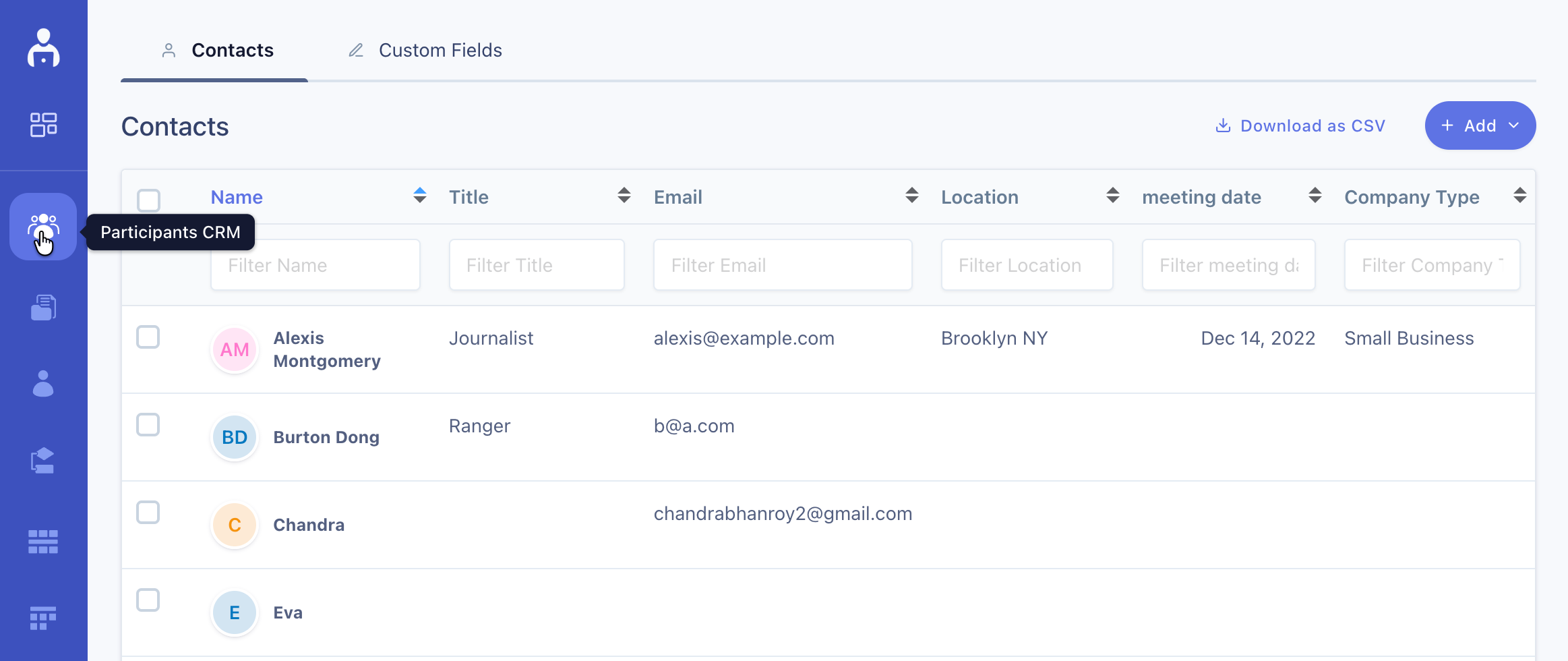
Task: Open Chandra contact
Action: click(x=309, y=525)
